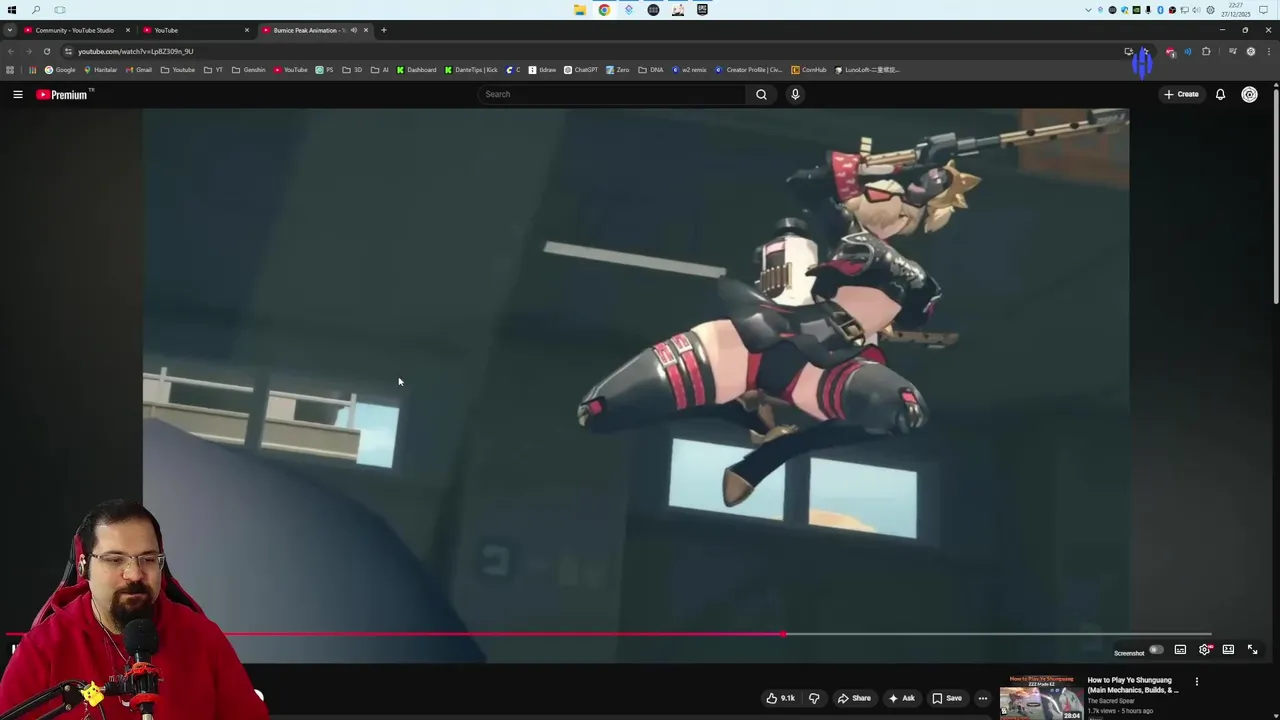
Task: Start voice search with the microphone icon
Action: (795, 94)
